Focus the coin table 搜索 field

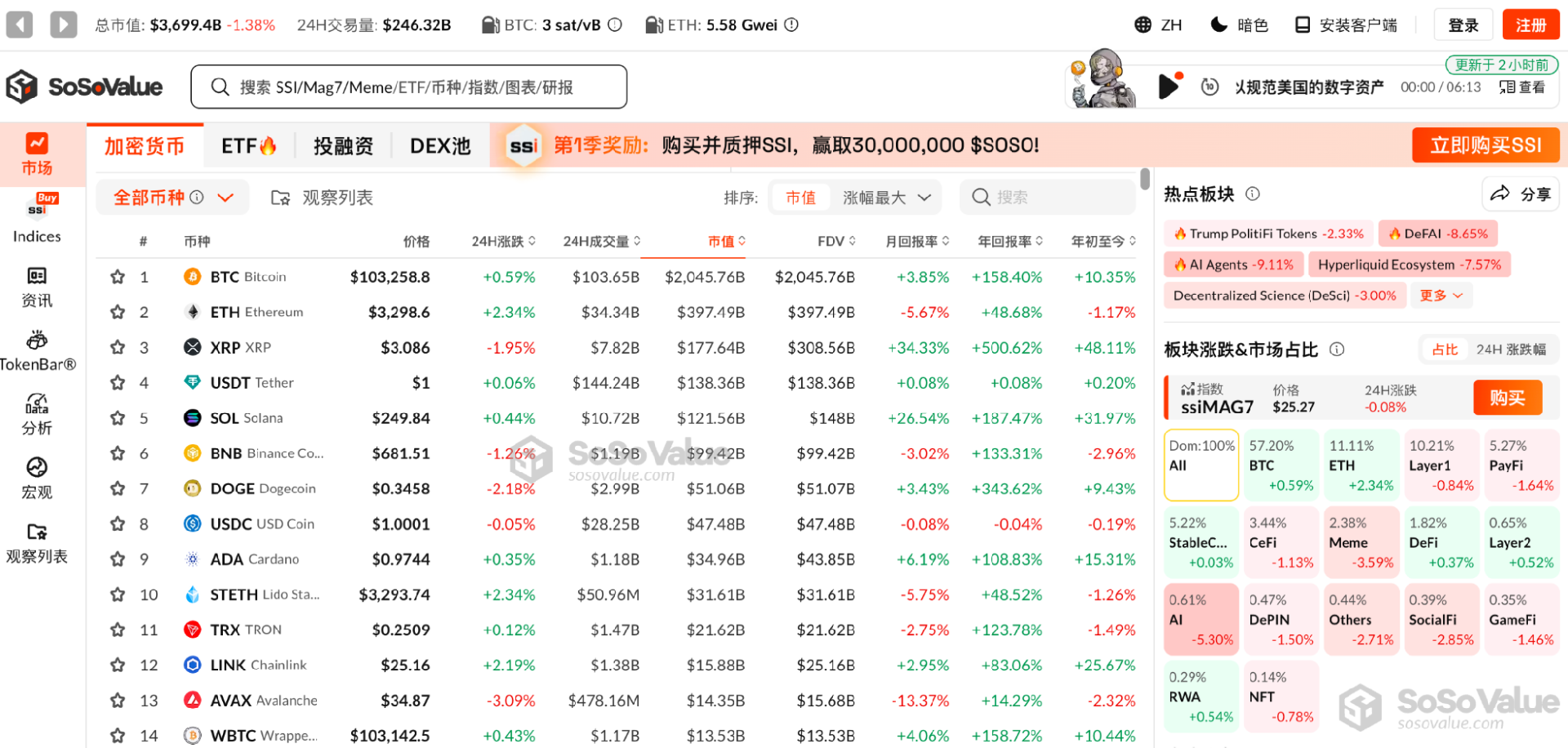(x=1047, y=197)
